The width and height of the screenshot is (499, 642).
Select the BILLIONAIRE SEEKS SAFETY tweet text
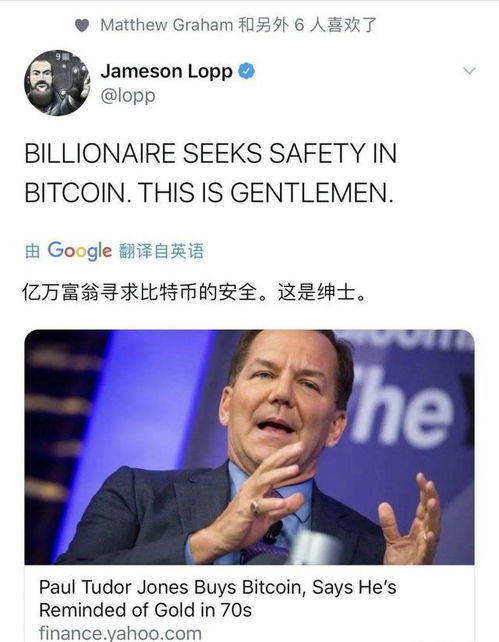[210, 173]
